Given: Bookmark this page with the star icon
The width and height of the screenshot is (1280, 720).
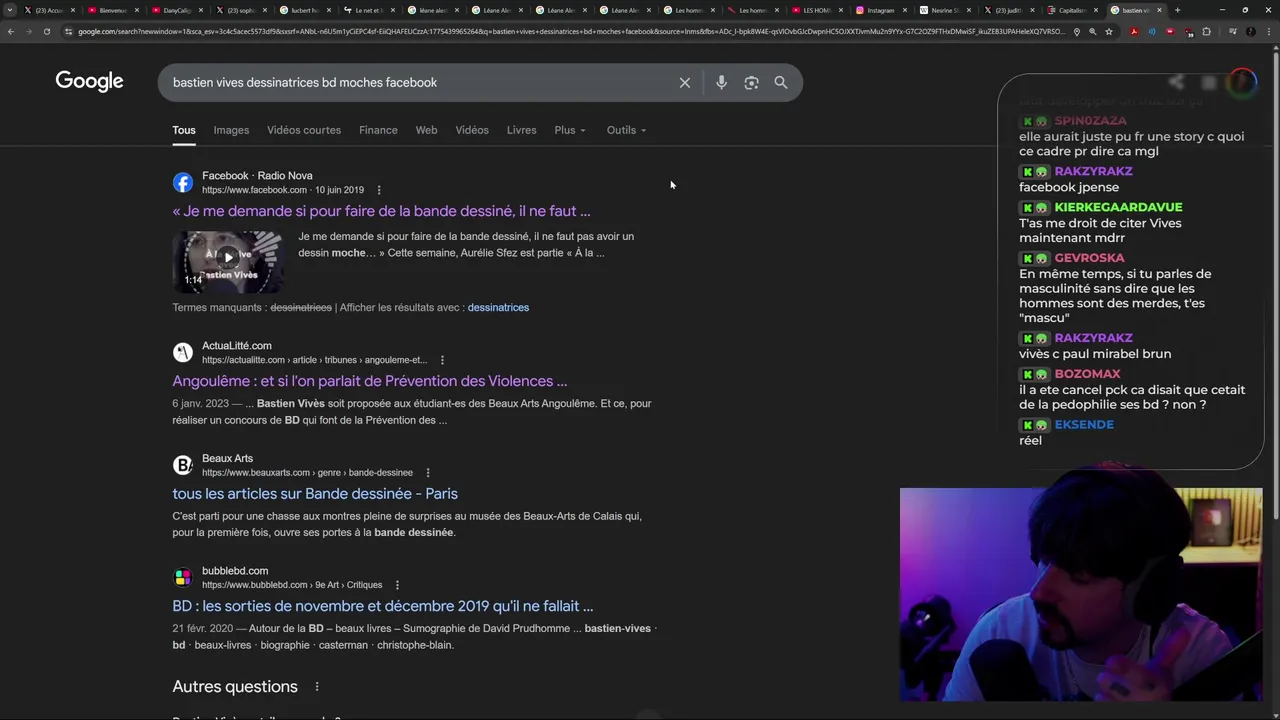Looking at the screenshot, I should 1108,31.
